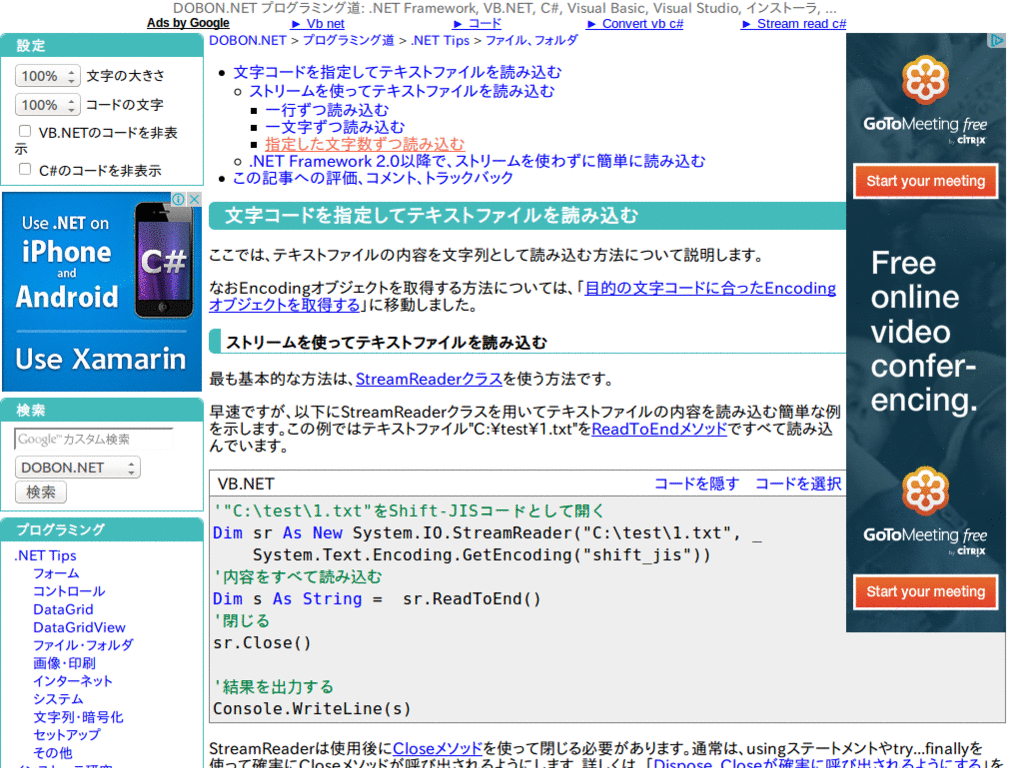This screenshot has width=1024, height=768.
Task: Click the AdChoices icon on GoToMeeting ad
Action: (x=997, y=40)
